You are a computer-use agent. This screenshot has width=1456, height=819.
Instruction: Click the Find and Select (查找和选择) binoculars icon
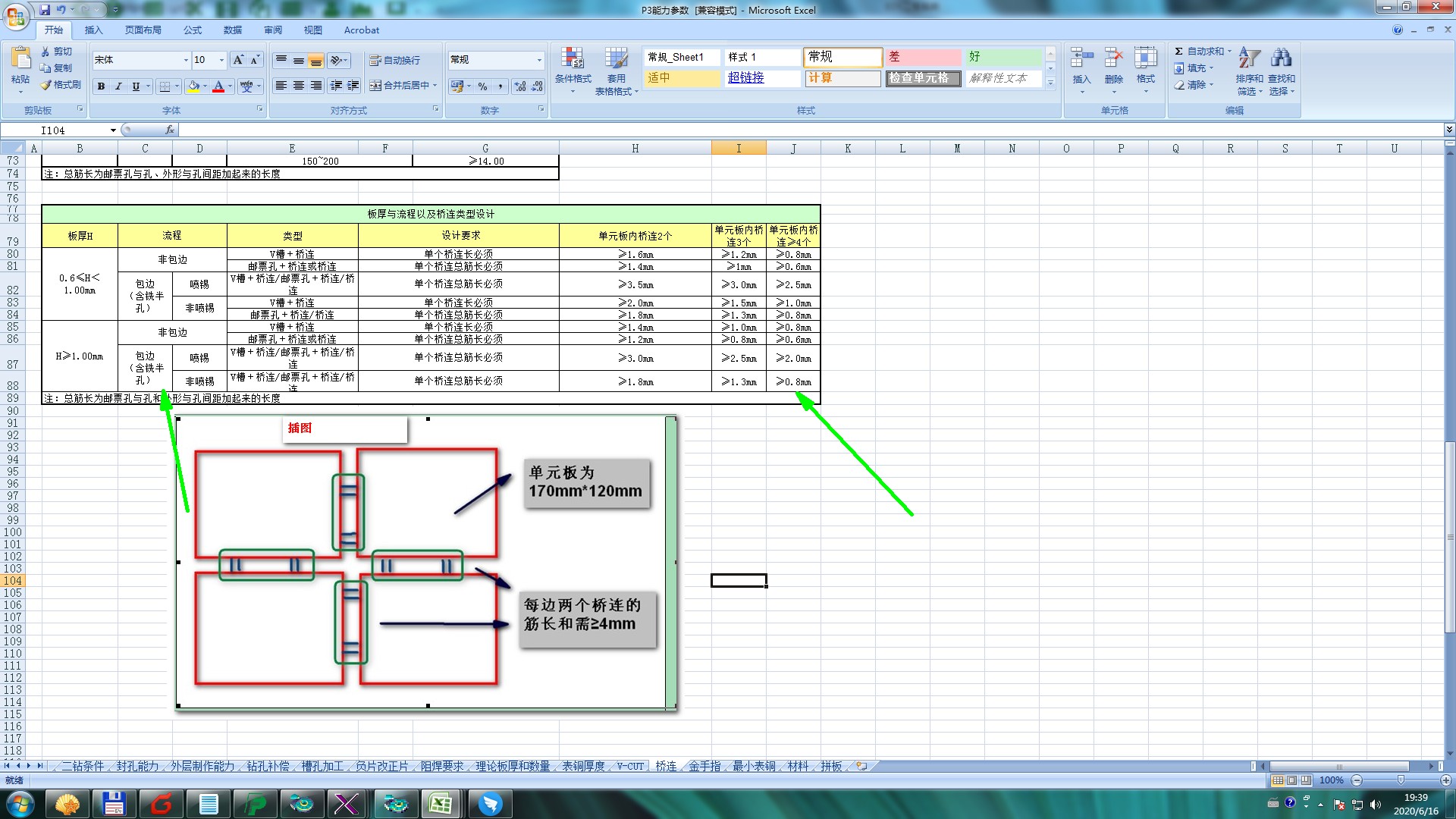1282,58
